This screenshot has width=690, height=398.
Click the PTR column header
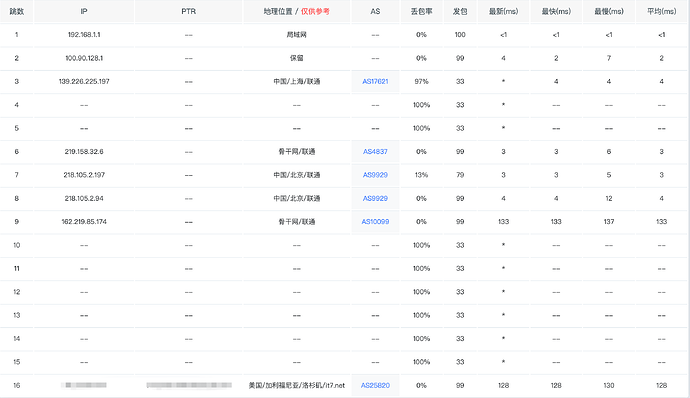coord(188,11)
